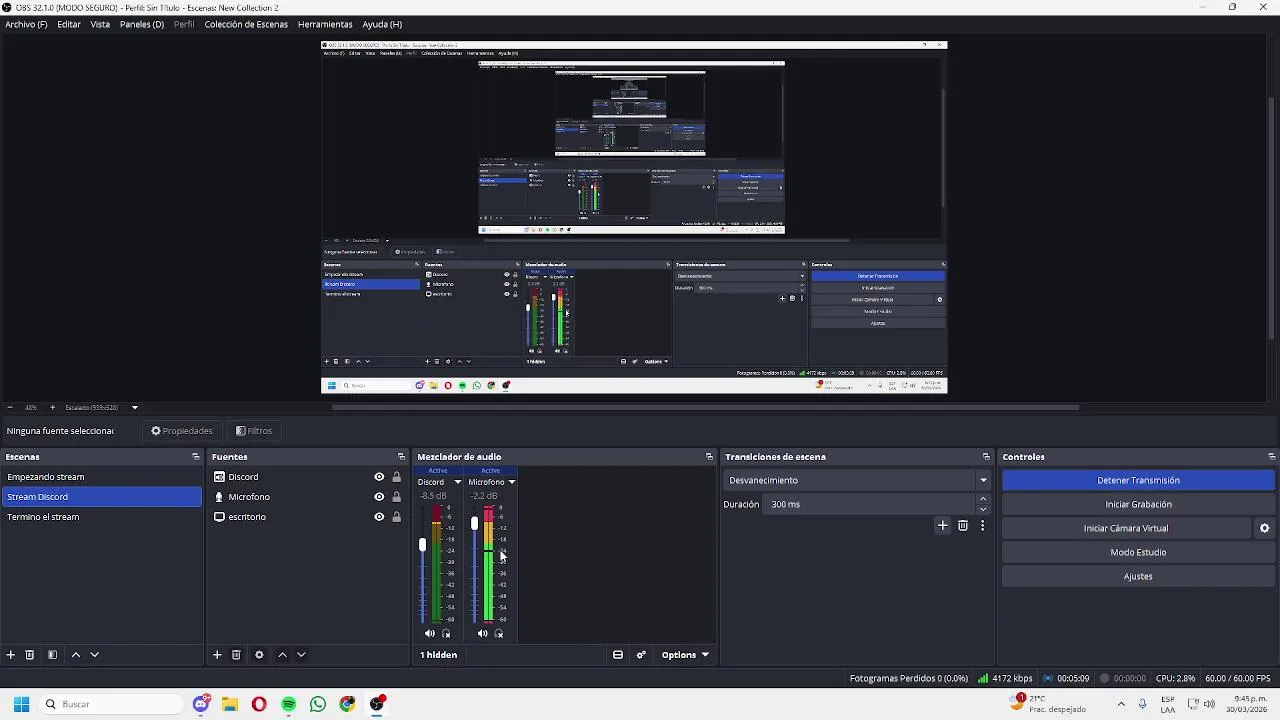Screen dimensions: 1280x720
Task: Pop out the Escenas dock panel
Action: click(196, 457)
